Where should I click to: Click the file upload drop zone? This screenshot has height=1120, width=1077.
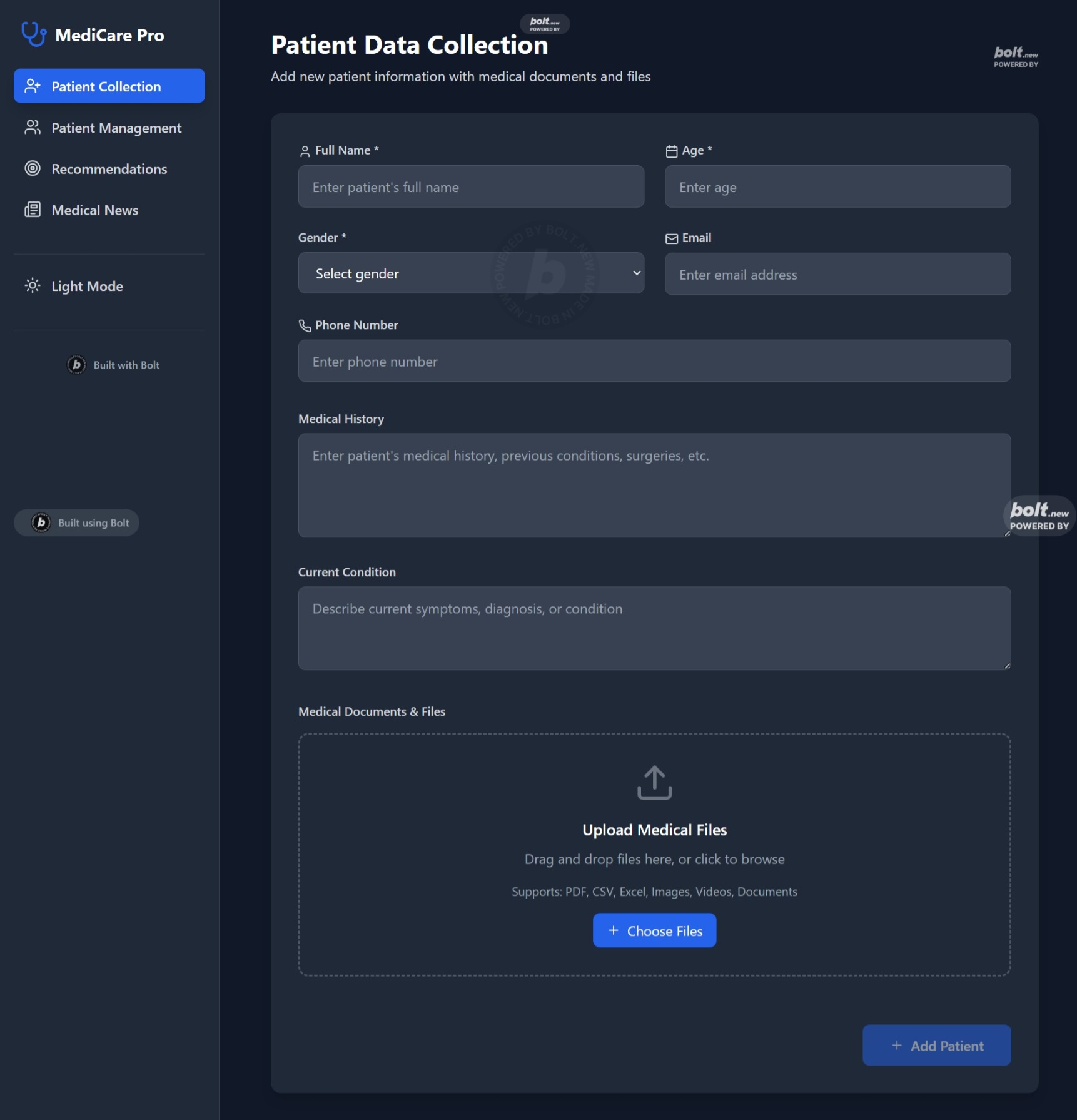(x=654, y=855)
